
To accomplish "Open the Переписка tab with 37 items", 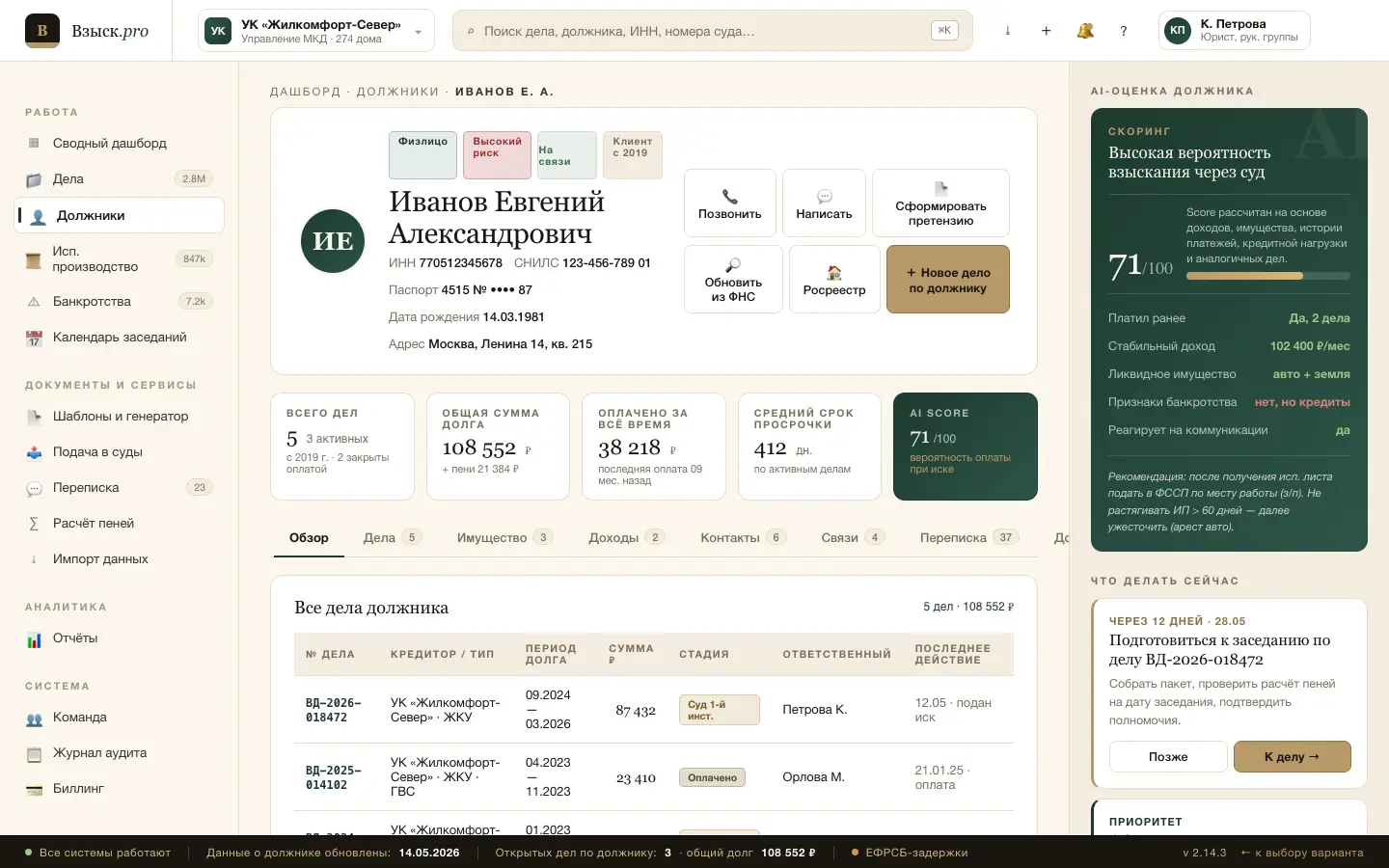I will tap(968, 537).
